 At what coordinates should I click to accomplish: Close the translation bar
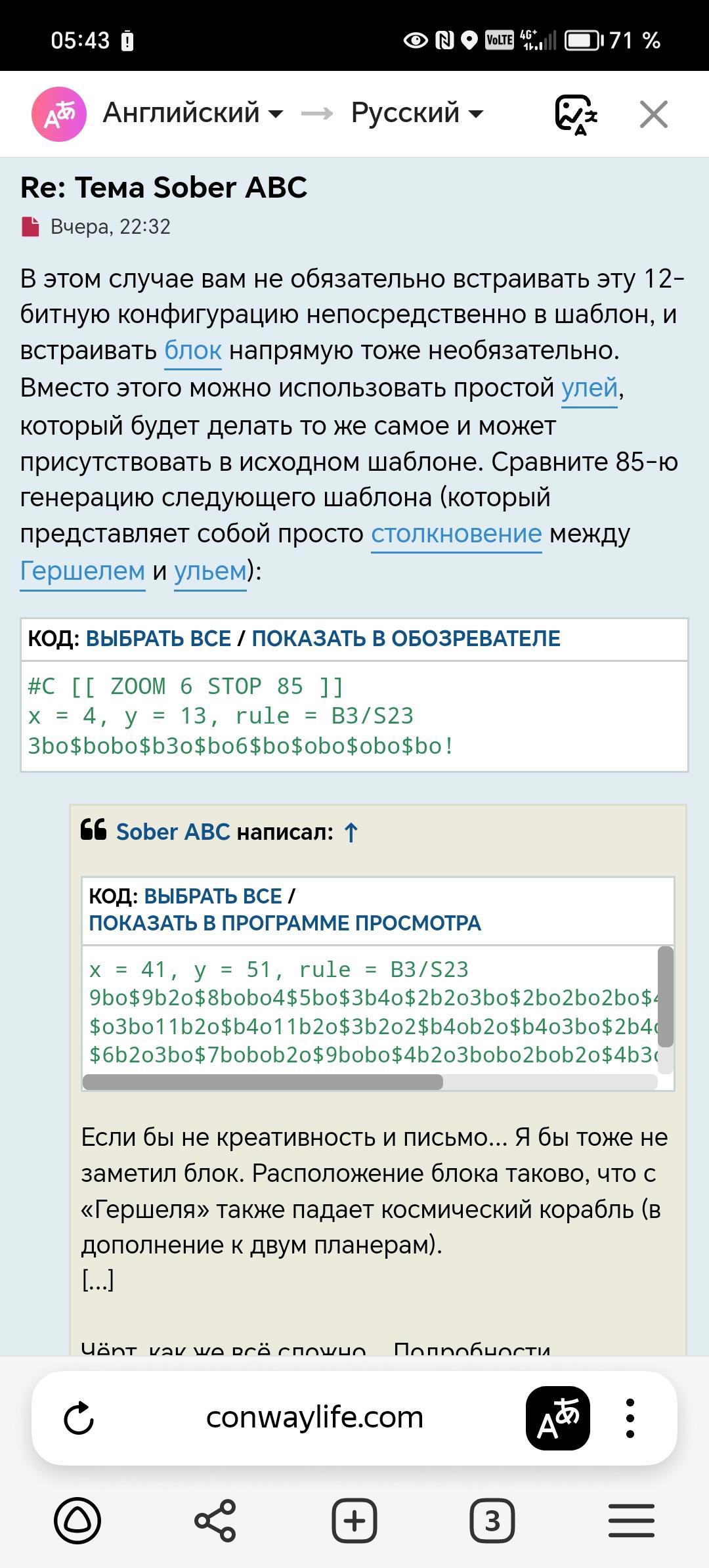(x=653, y=114)
